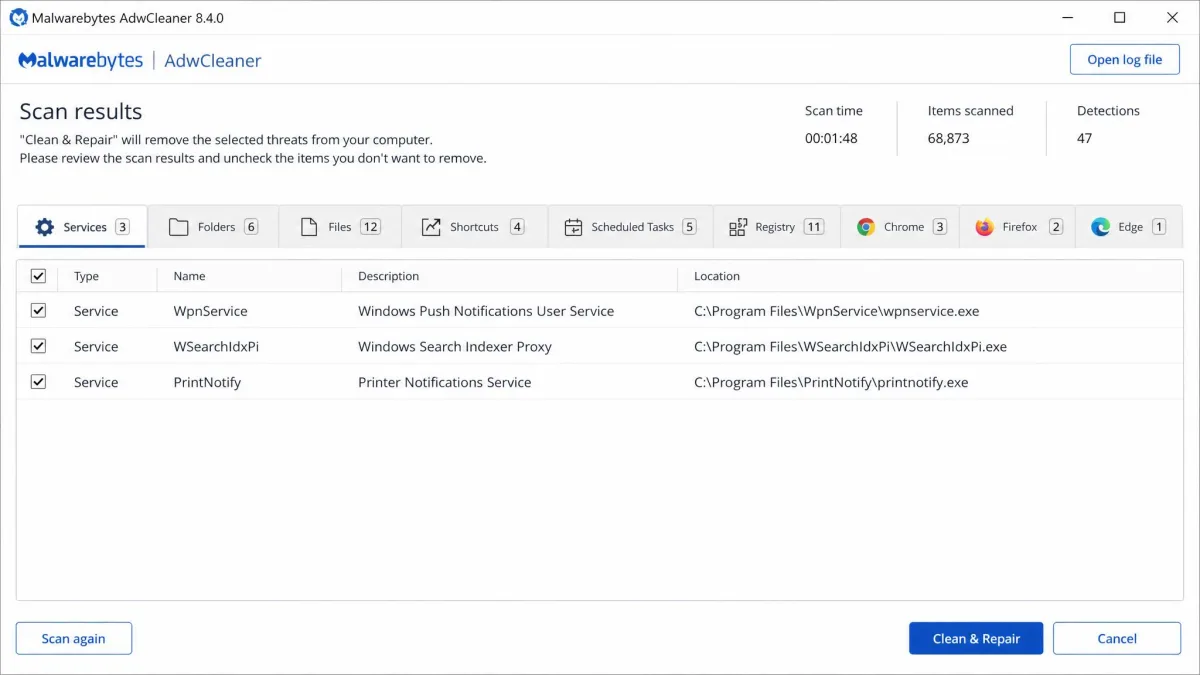Click the Items scanned value 68,873

click(x=948, y=138)
